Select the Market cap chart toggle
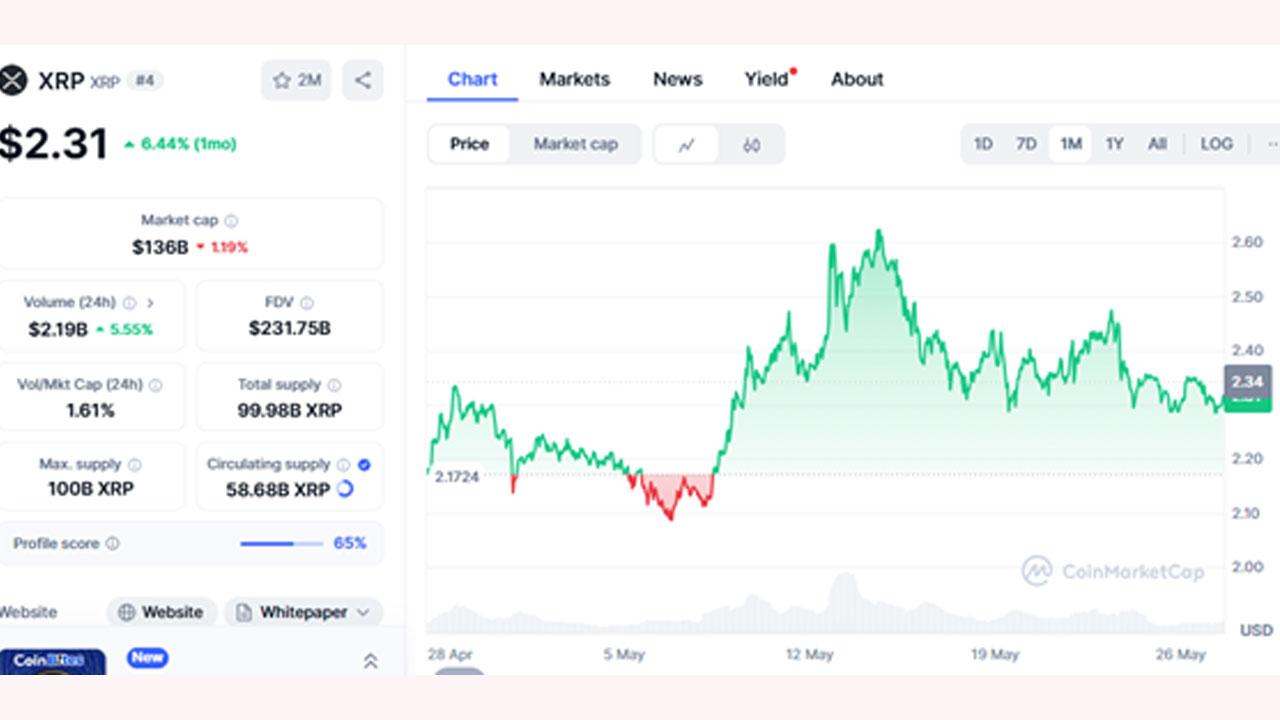 click(575, 144)
